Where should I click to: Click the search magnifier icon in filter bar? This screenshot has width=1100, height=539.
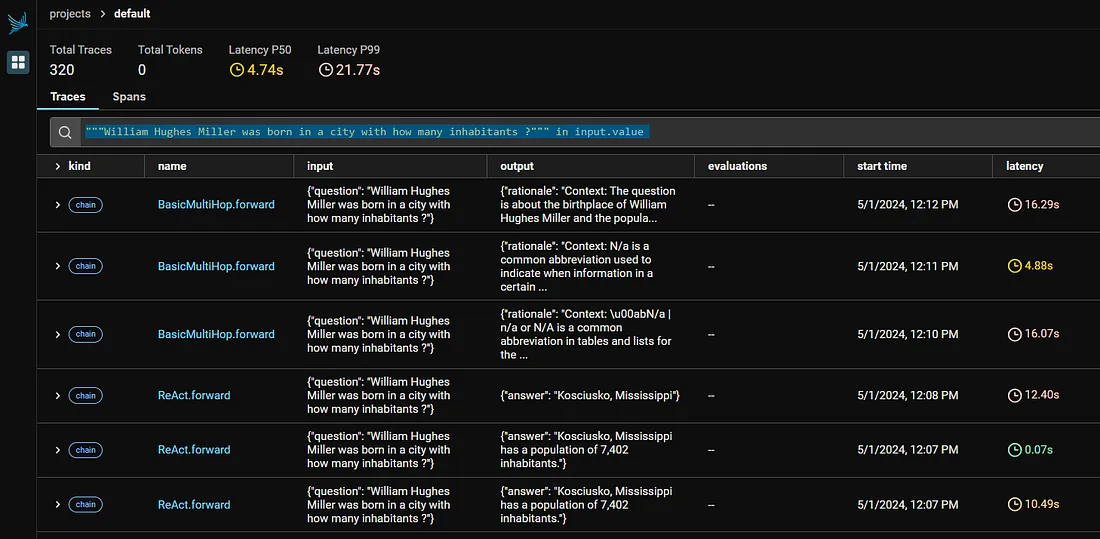click(x=65, y=132)
